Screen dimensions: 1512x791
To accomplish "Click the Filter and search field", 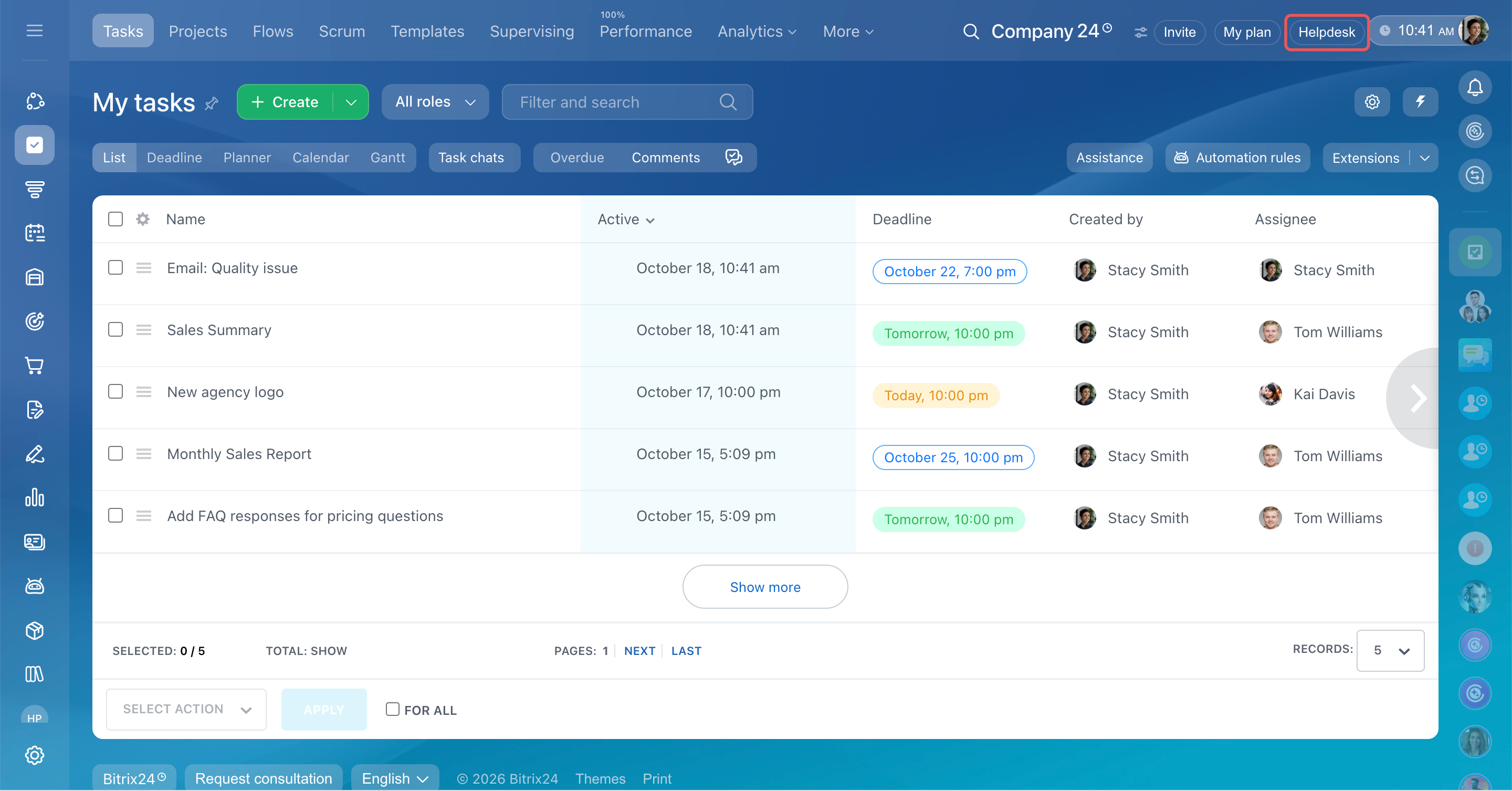I will tap(627, 102).
